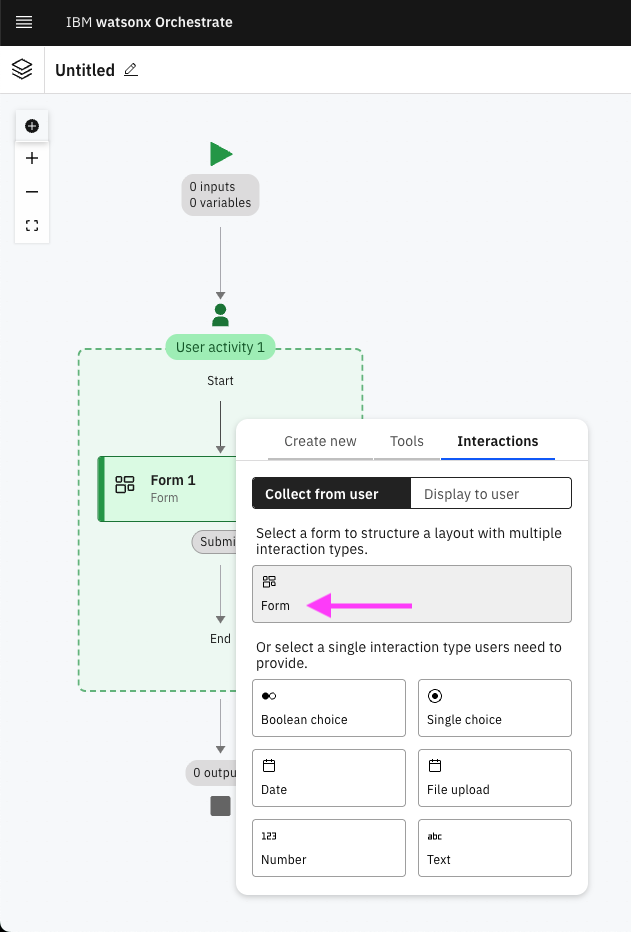
Task: Open the hamburger navigation menu
Action: point(24,22)
